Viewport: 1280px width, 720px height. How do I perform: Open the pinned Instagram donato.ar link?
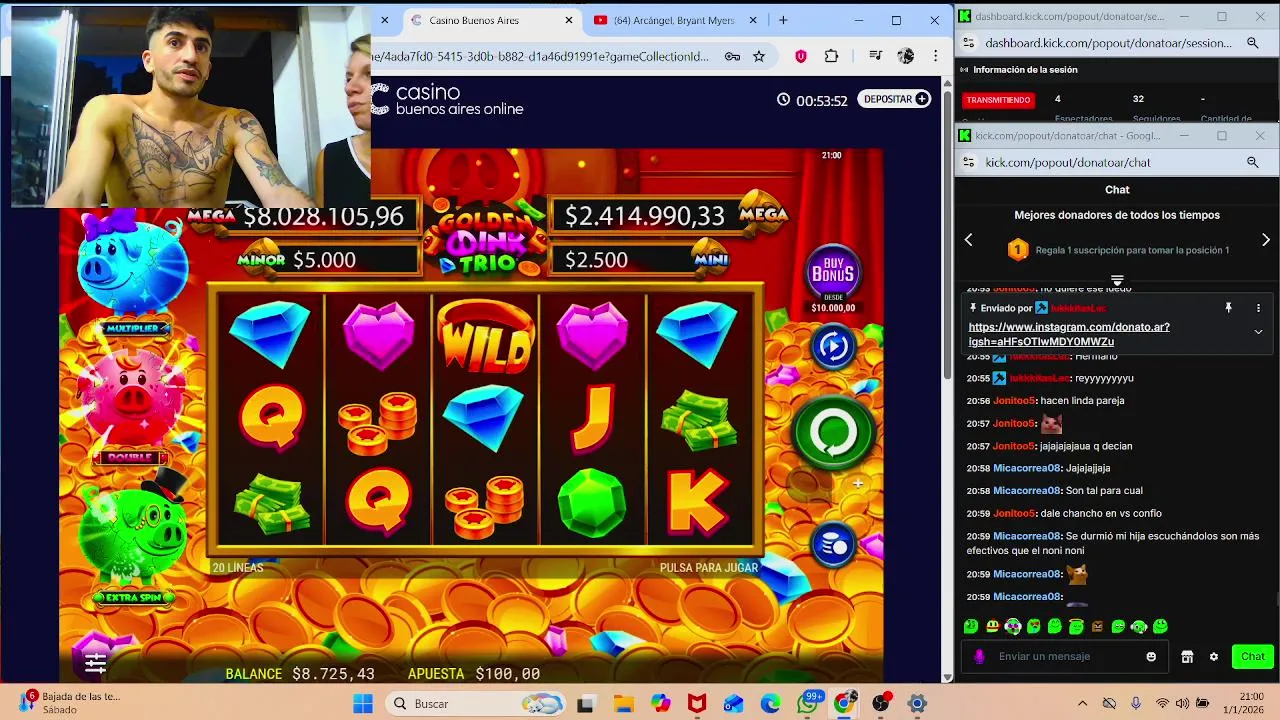pyautogui.click(x=1068, y=334)
